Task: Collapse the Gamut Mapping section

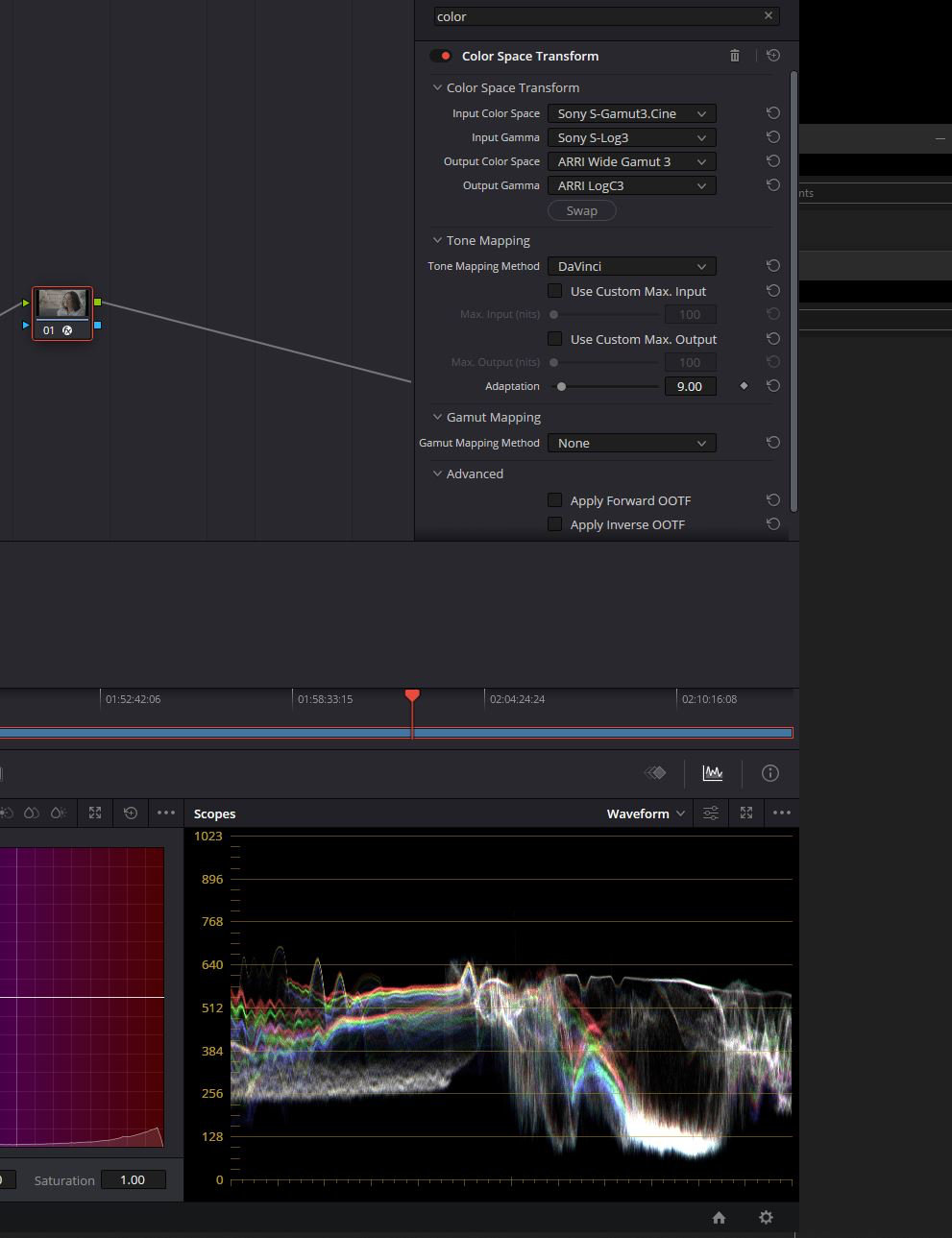Action: (x=437, y=417)
